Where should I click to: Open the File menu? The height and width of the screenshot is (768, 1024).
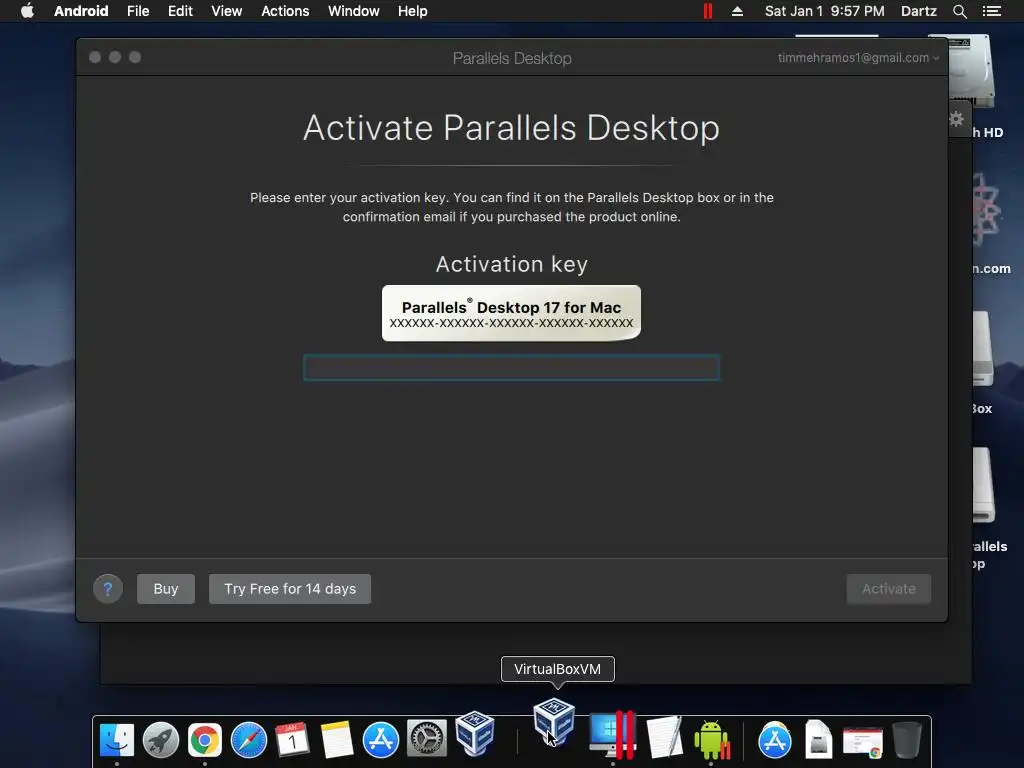138,11
